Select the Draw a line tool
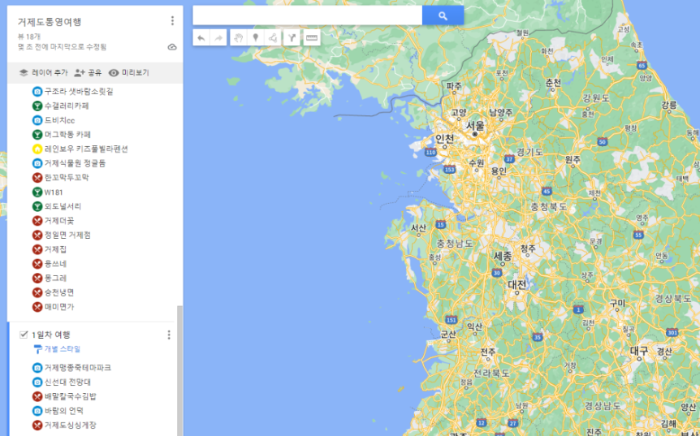 [x=273, y=38]
